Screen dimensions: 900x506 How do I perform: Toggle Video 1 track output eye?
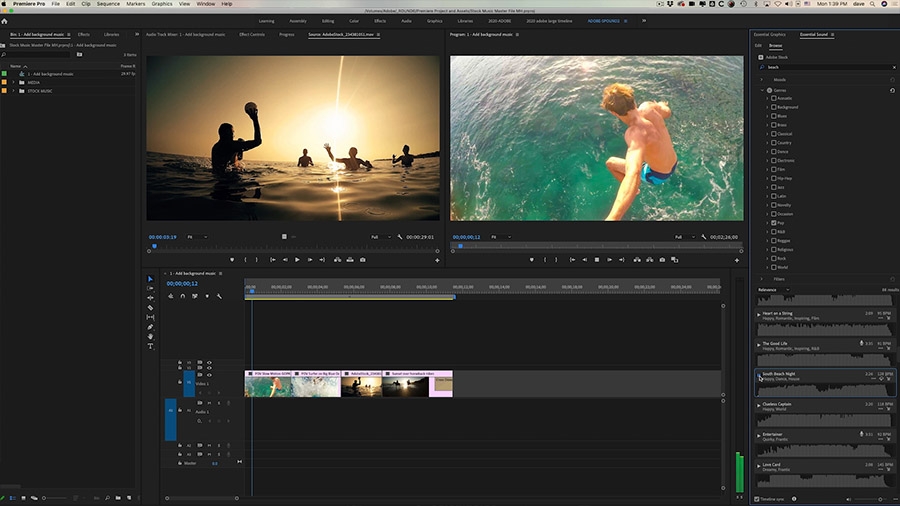point(209,375)
